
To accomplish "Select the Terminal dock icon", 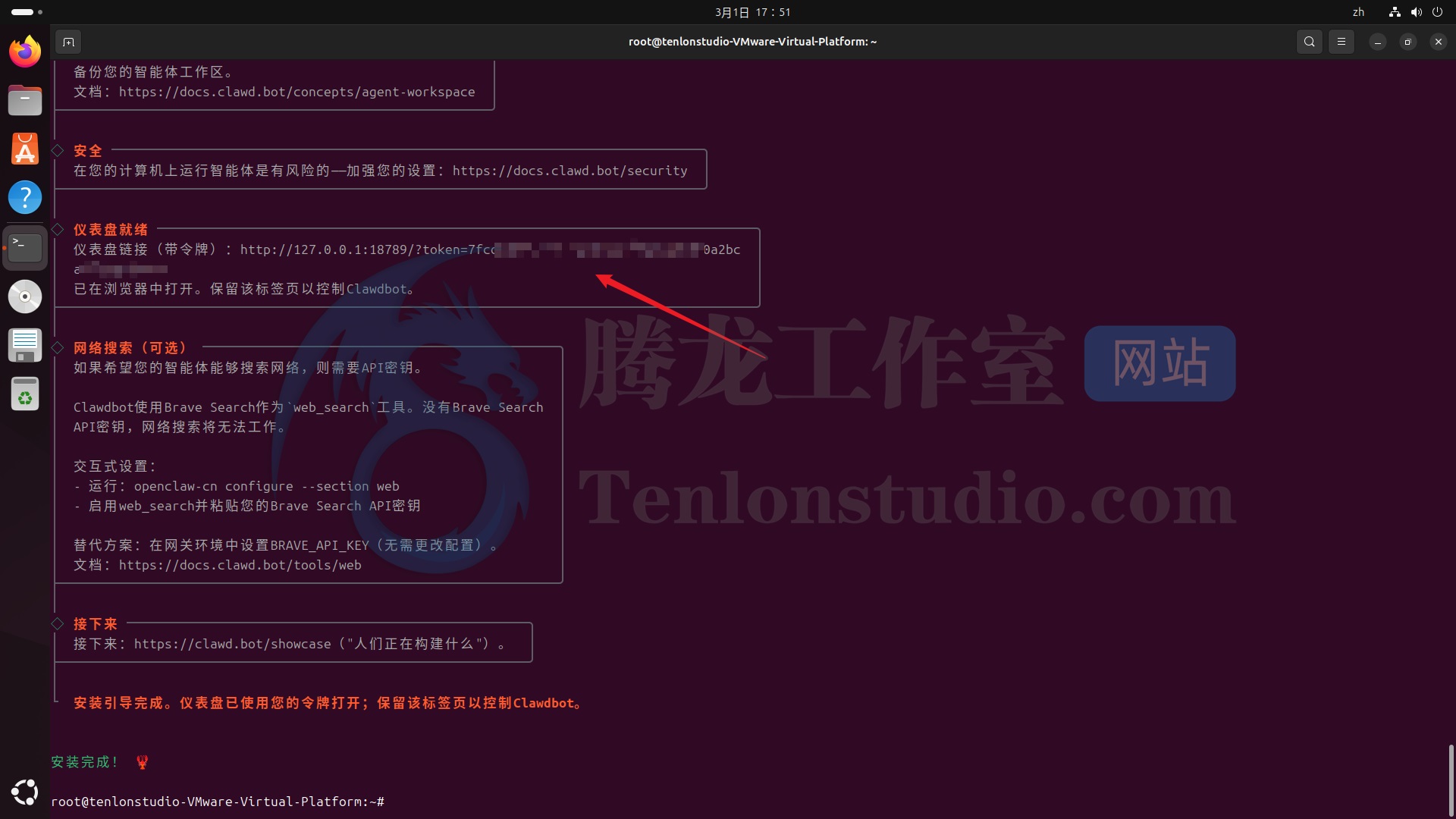I will [x=25, y=246].
